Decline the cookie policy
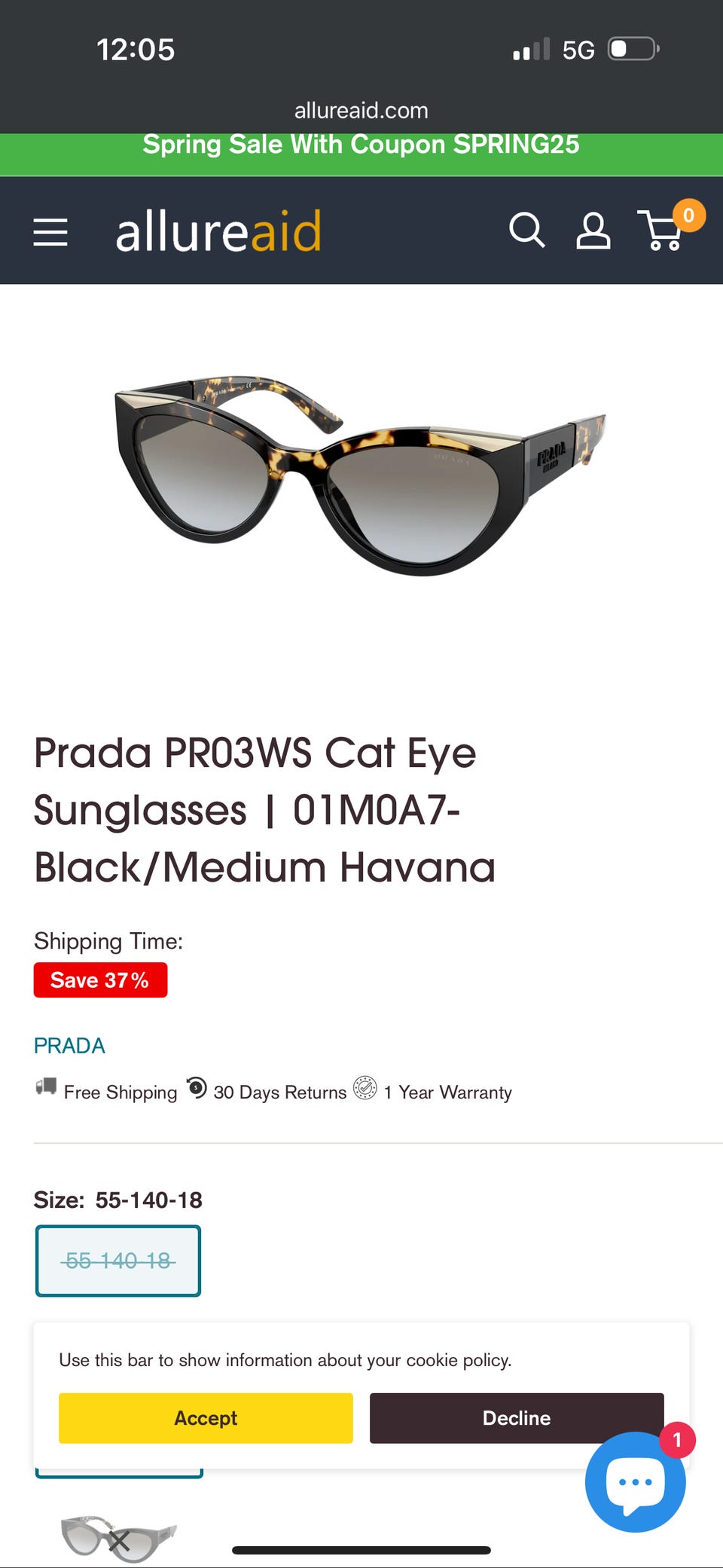Viewport: 723px width, 1568px height. coord(517,1418)
